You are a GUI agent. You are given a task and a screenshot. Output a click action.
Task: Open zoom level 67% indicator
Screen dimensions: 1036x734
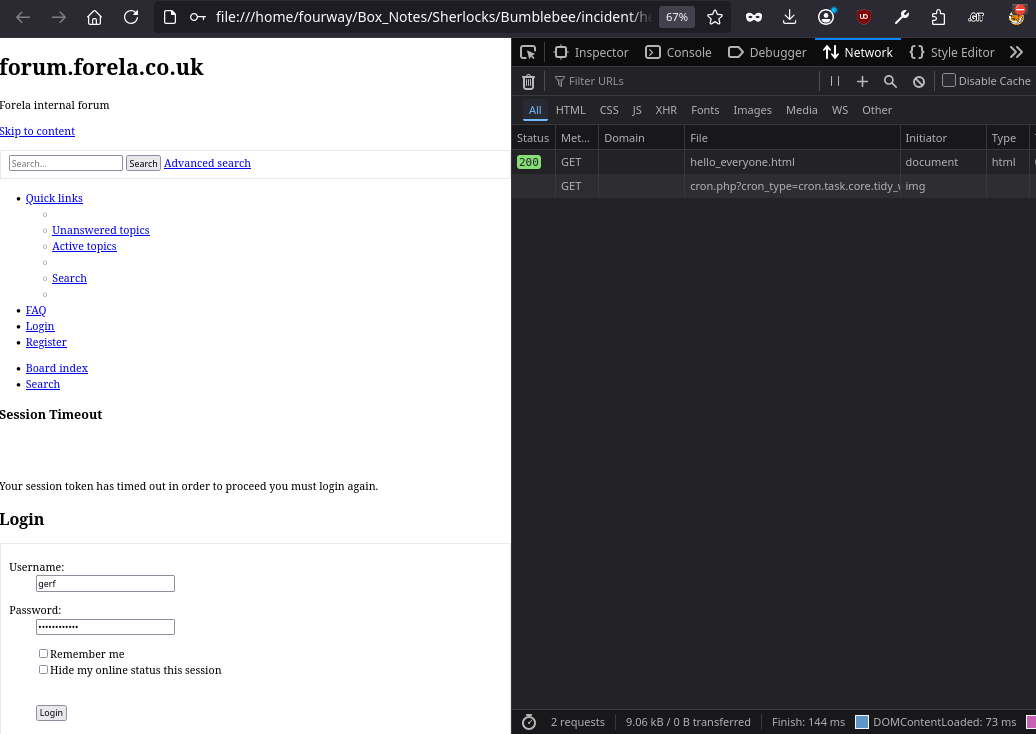677,17
